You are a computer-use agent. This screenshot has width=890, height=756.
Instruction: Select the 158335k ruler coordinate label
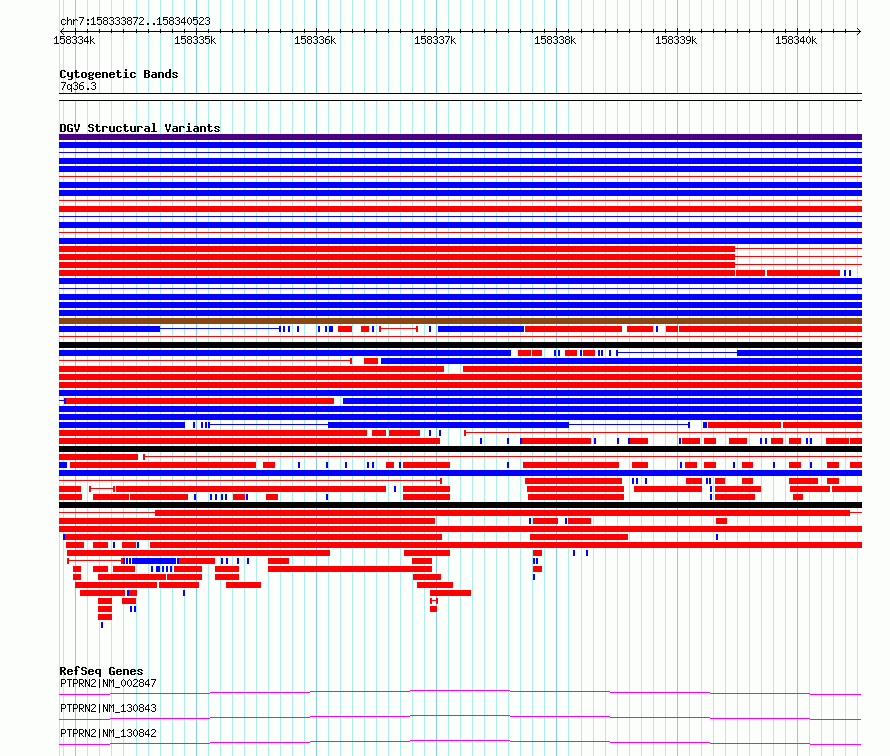pos(195,40)
